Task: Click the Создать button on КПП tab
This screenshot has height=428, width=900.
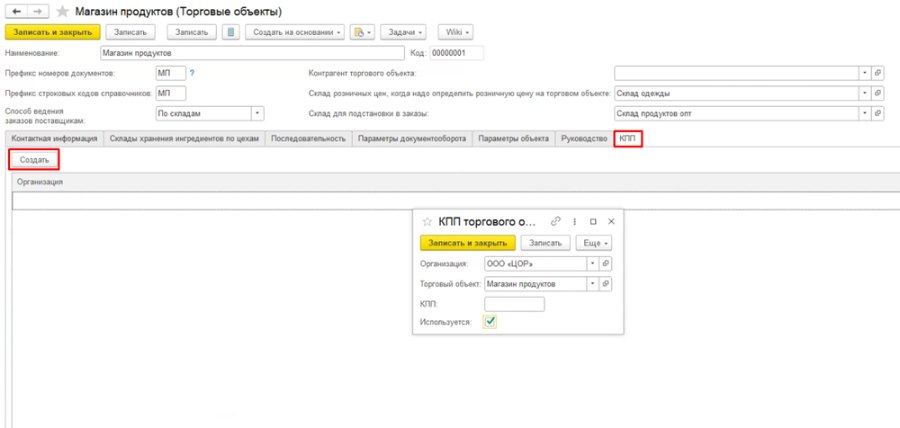Action: click(x=34, y=160)
